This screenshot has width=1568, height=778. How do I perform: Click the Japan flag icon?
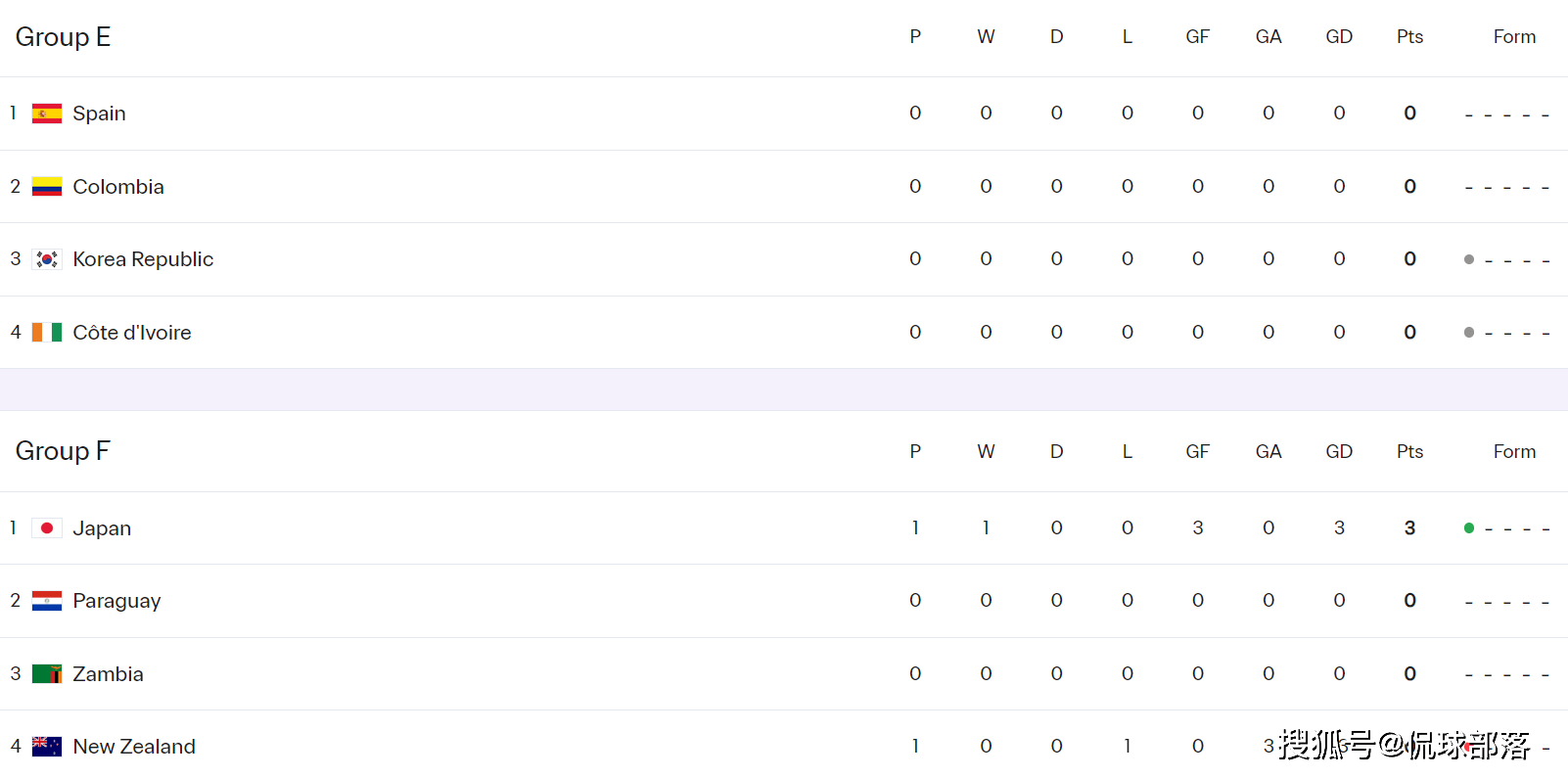pos(47,528)
